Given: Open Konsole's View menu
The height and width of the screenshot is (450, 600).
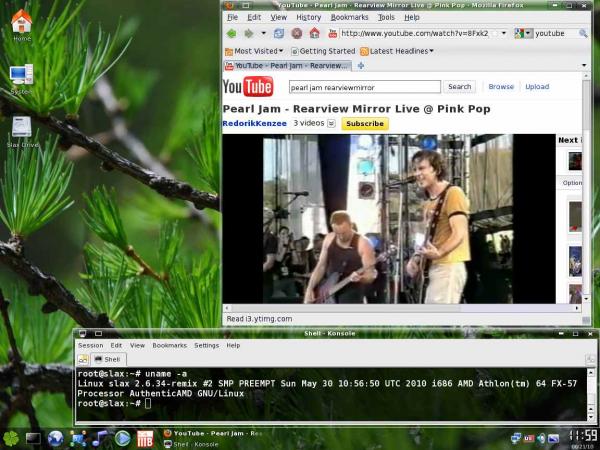Looking at the screenshot, I should 137,345.
